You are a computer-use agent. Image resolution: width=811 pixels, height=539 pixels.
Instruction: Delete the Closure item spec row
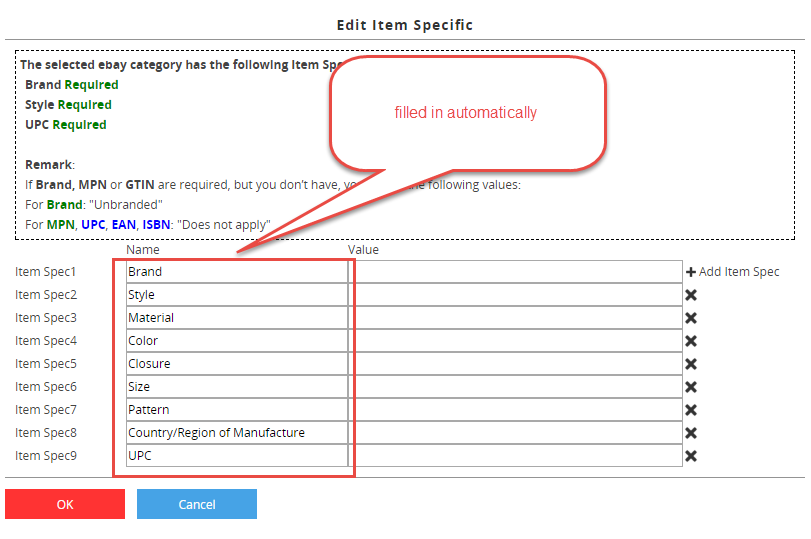tap(690, 364)
